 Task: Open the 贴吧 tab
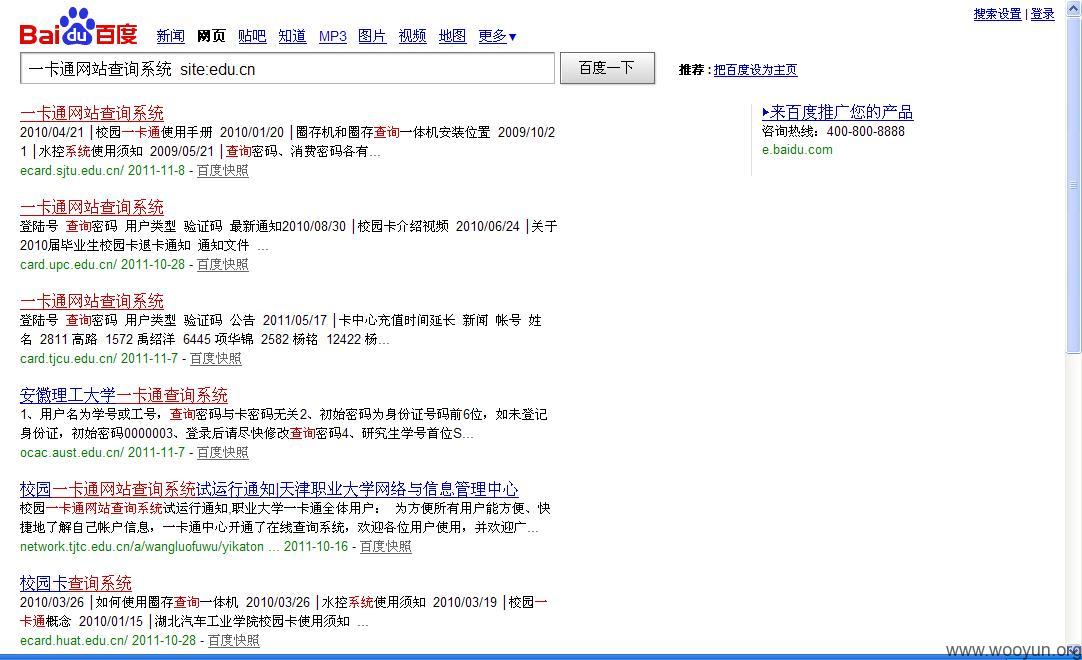pyautogui.click(x=252, y=36)
